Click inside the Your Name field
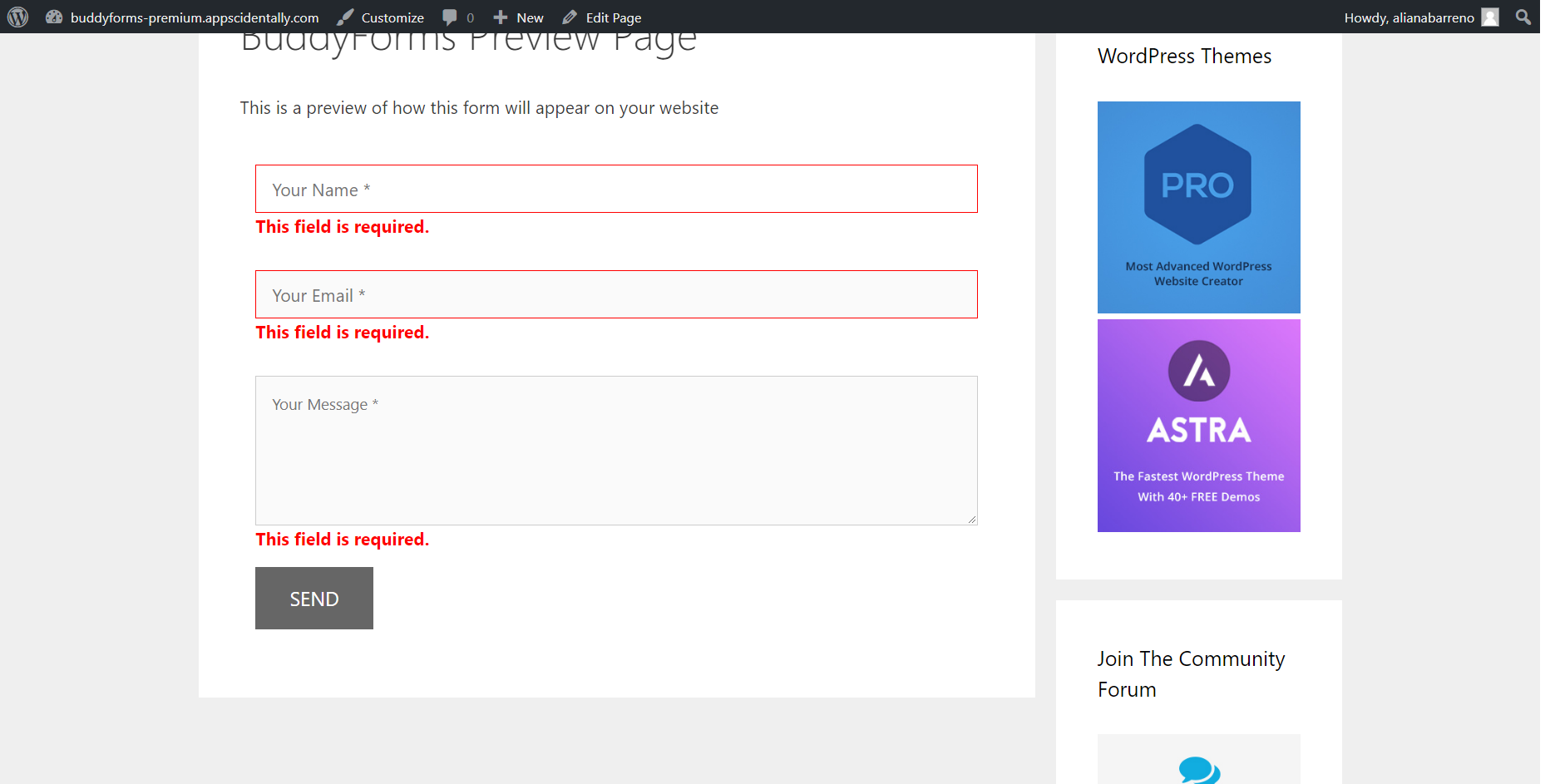The image size is (1555, 784). coord(616,189)
